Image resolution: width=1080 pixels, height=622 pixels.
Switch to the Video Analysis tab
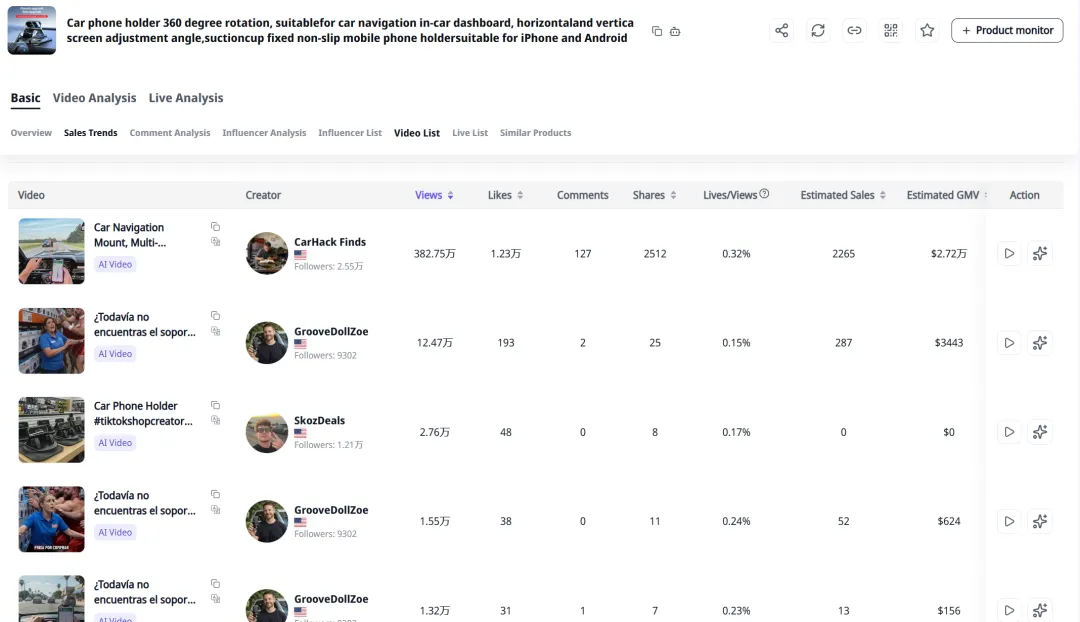pos(94,98)
